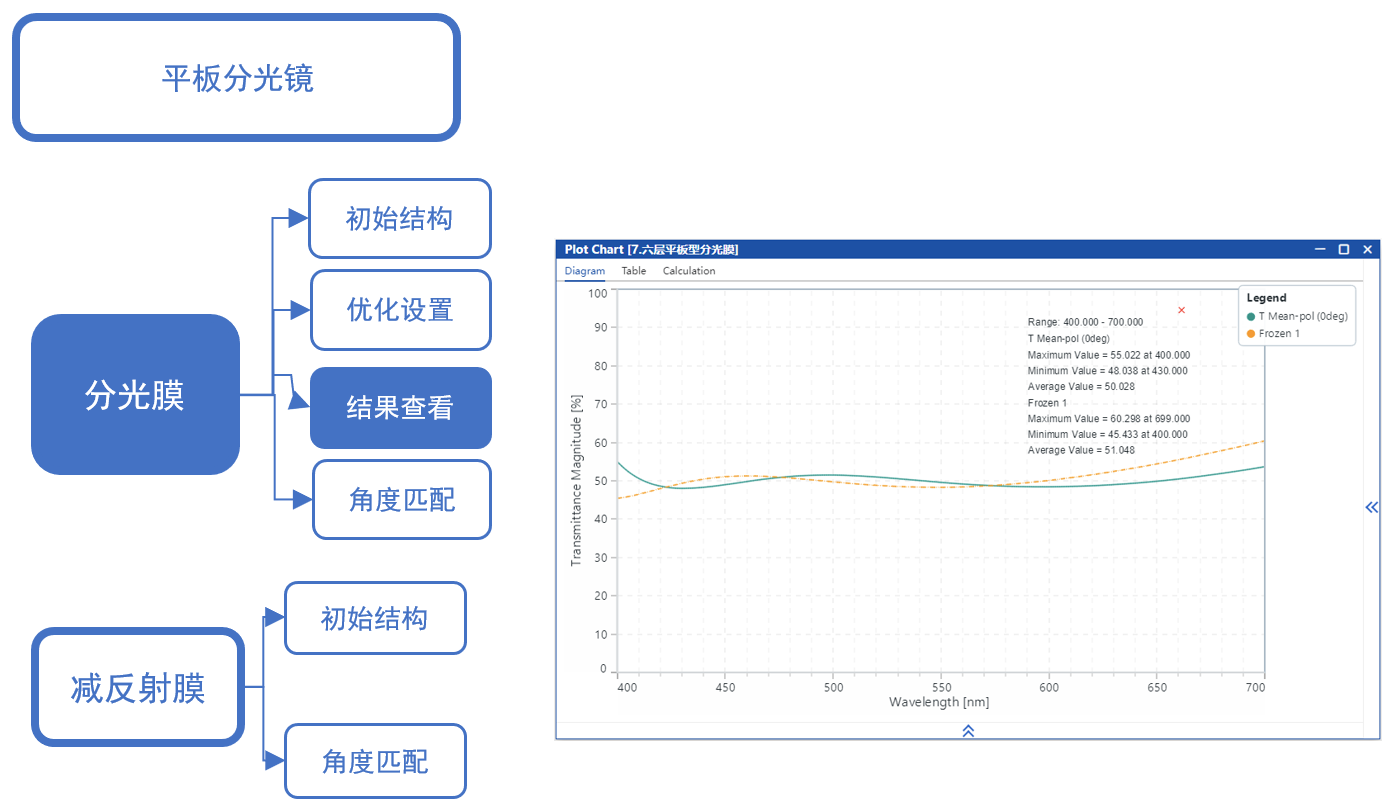Minimize the Plot Chart window
This screenshot has height=805, width=1389.
(x=1320, y=249)
